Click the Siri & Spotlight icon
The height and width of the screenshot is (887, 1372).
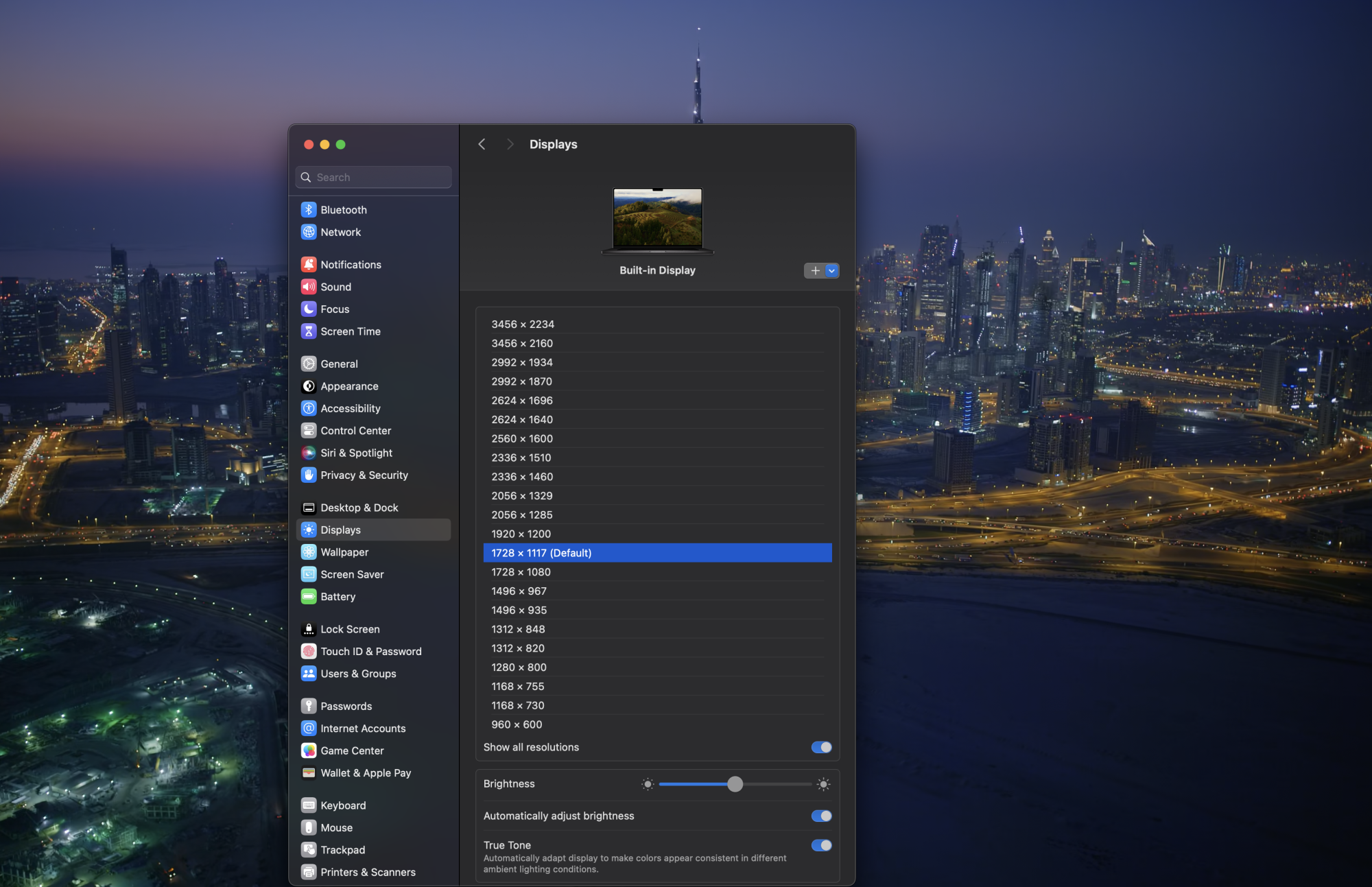click(x=309, y=453)
